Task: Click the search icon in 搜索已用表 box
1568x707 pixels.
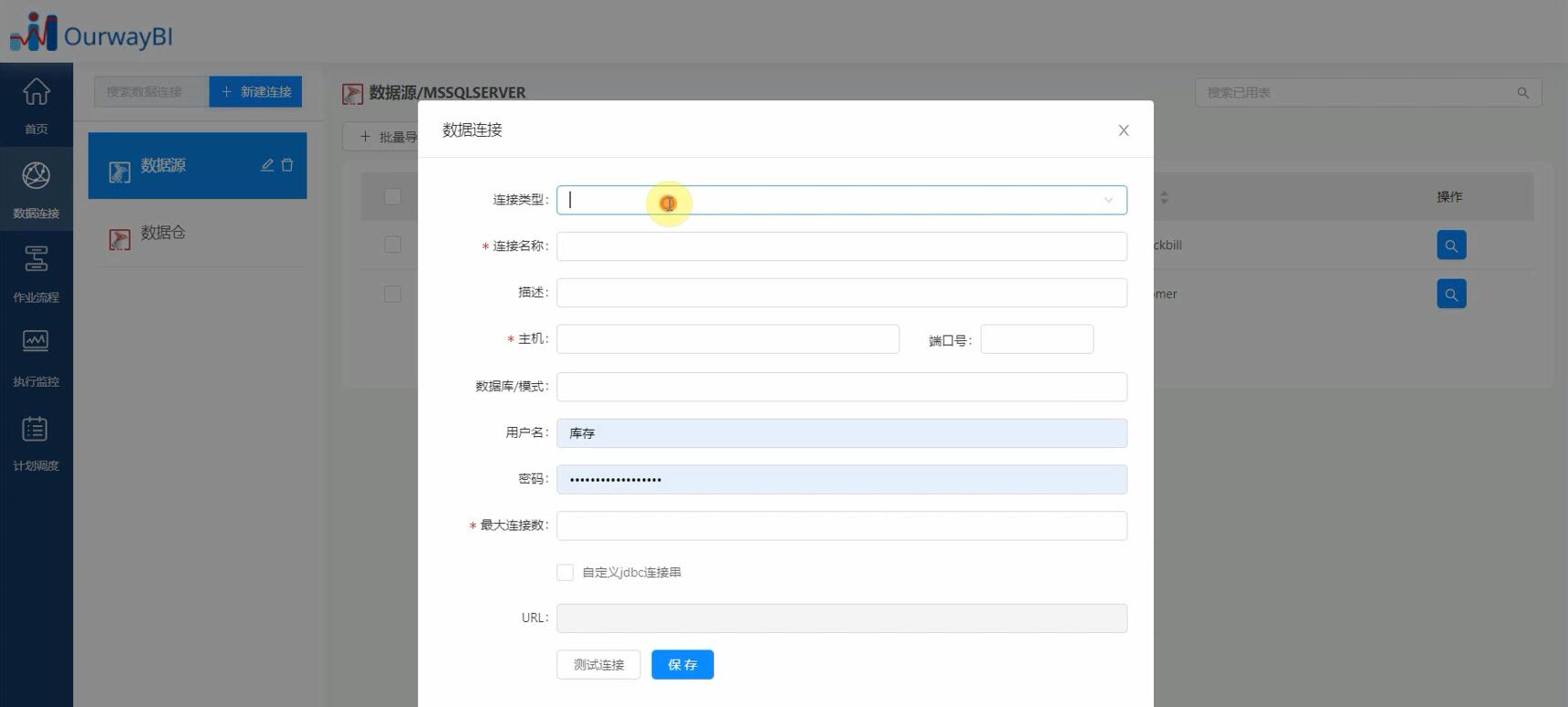Action: (1522, 93)
